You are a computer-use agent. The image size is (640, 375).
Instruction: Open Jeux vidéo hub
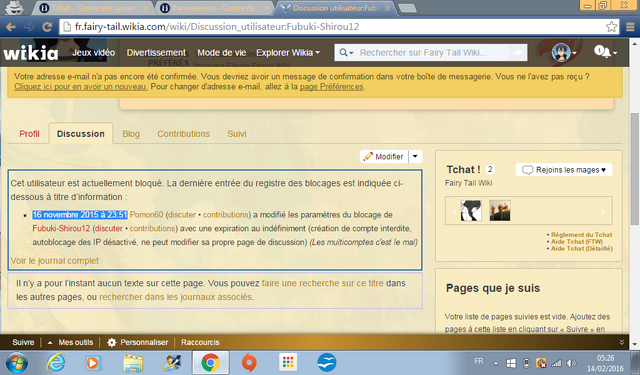pos(93,53)
